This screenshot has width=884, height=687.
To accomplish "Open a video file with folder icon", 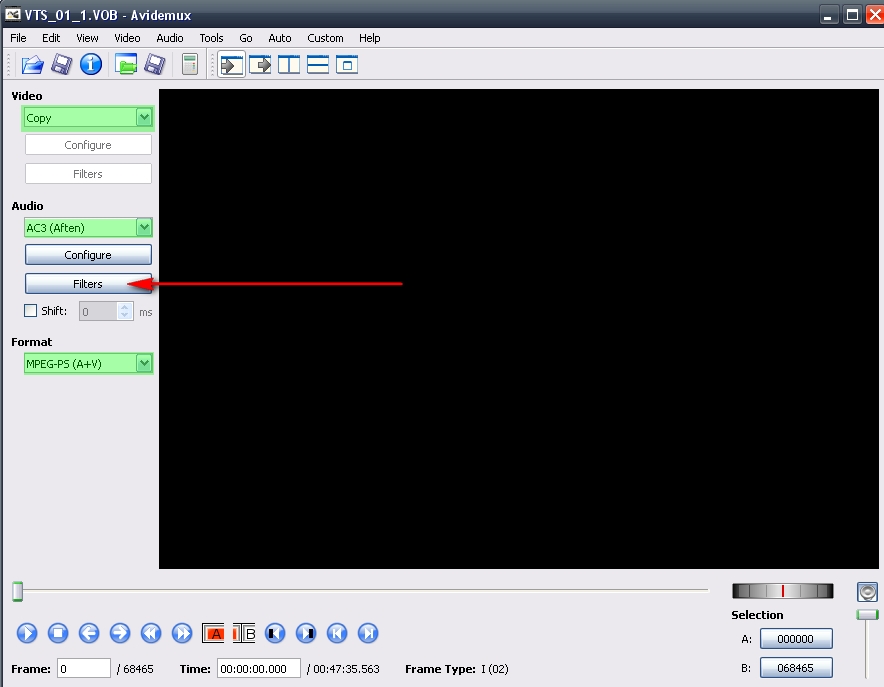I will click(33, 65).
